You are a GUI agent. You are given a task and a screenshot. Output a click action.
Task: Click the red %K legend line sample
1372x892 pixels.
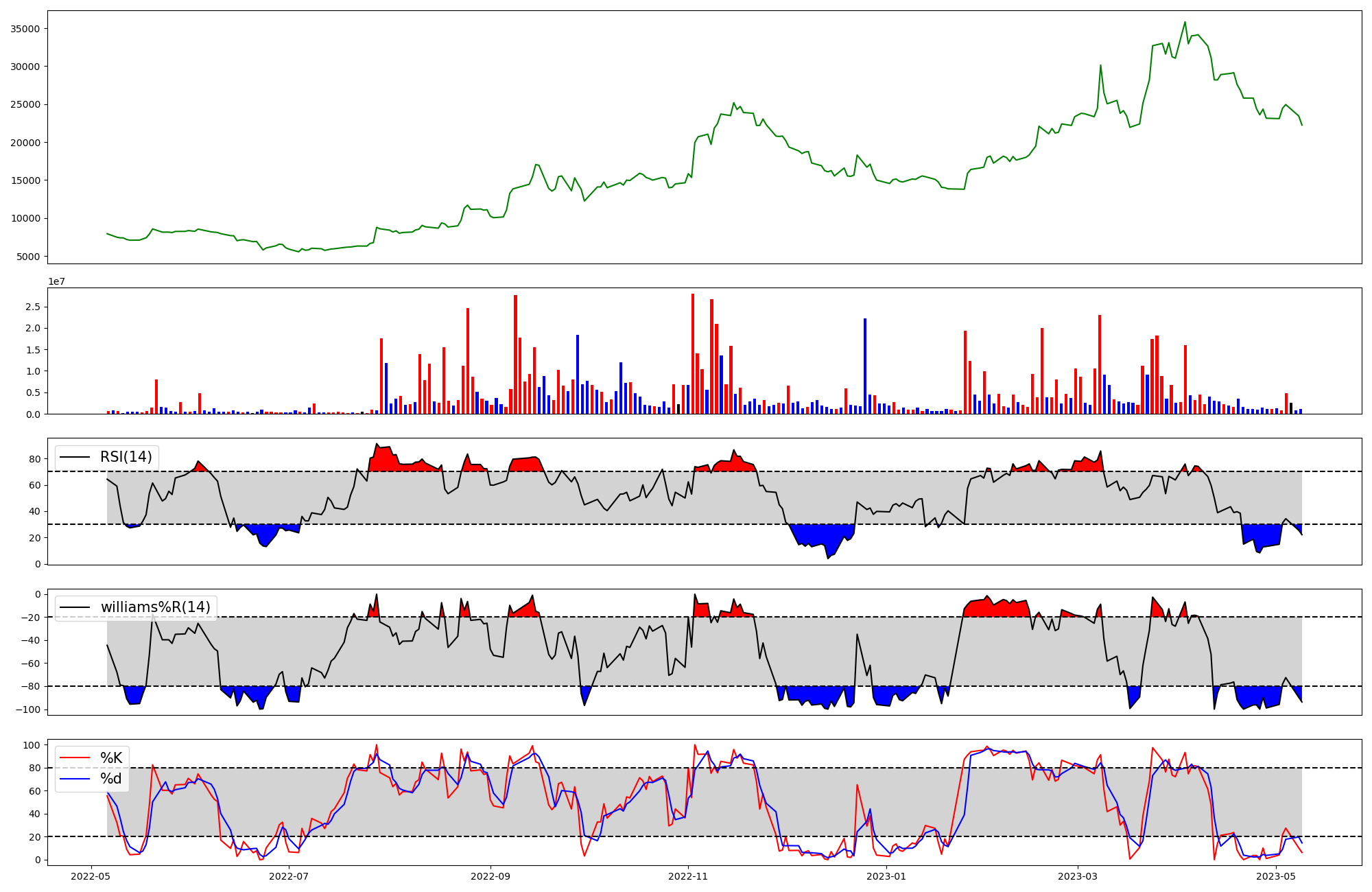pos(75,758)
